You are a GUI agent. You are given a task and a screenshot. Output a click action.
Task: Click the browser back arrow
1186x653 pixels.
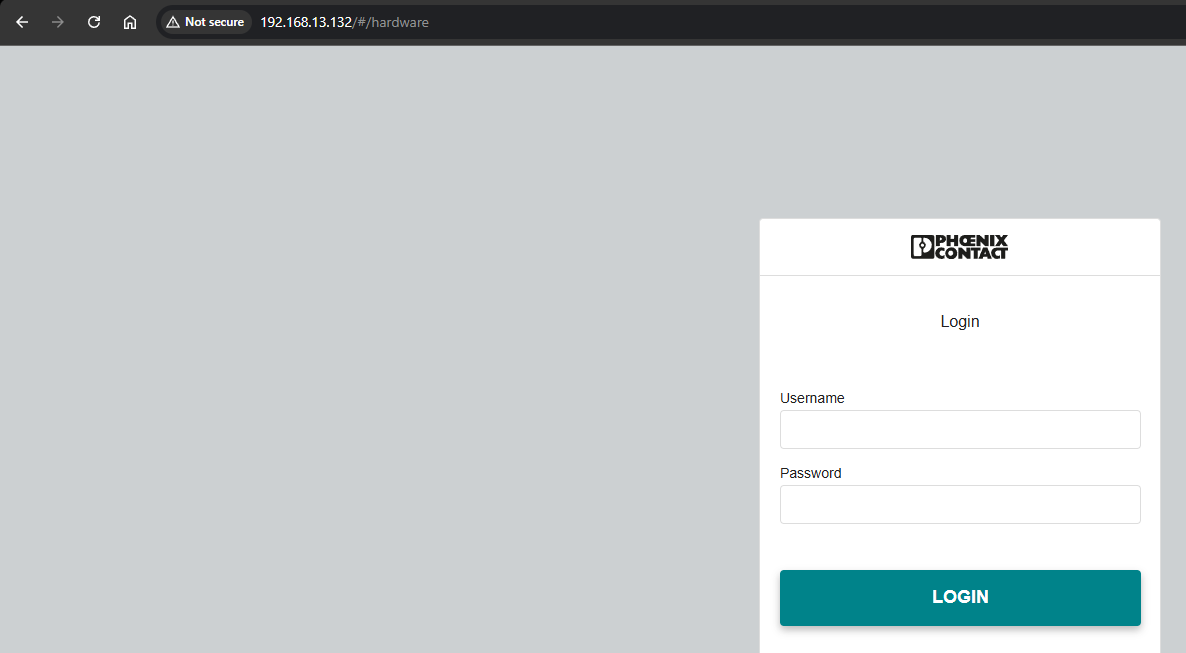22,22
